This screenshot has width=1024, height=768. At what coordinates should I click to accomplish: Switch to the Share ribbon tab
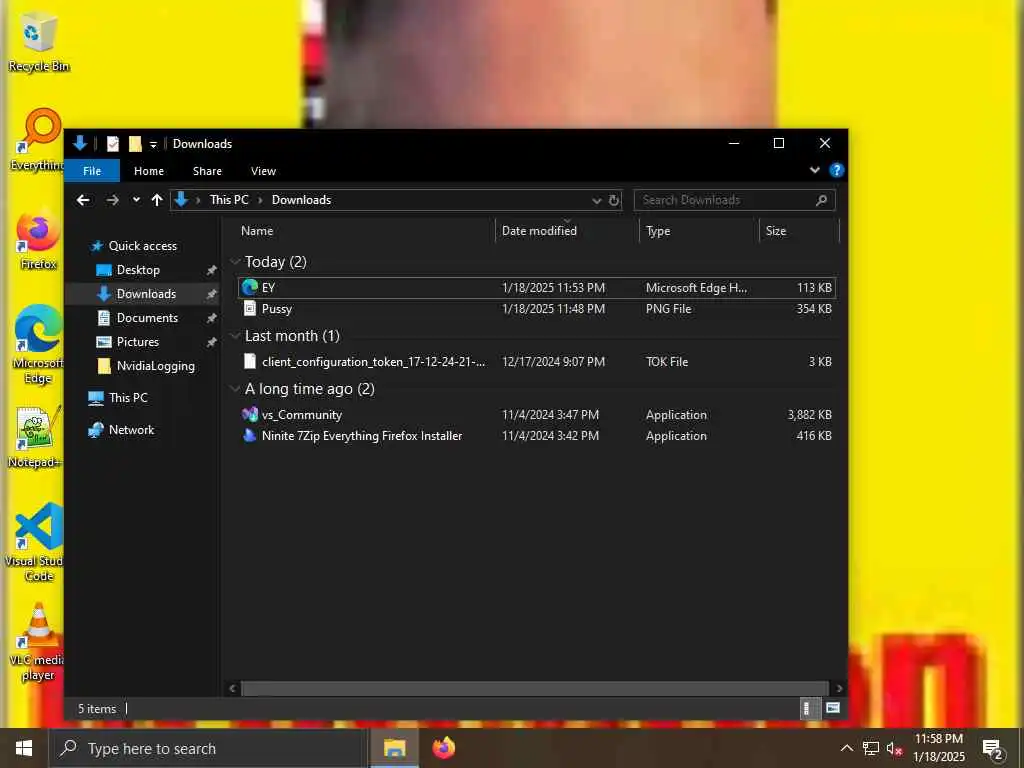(207, 171)
